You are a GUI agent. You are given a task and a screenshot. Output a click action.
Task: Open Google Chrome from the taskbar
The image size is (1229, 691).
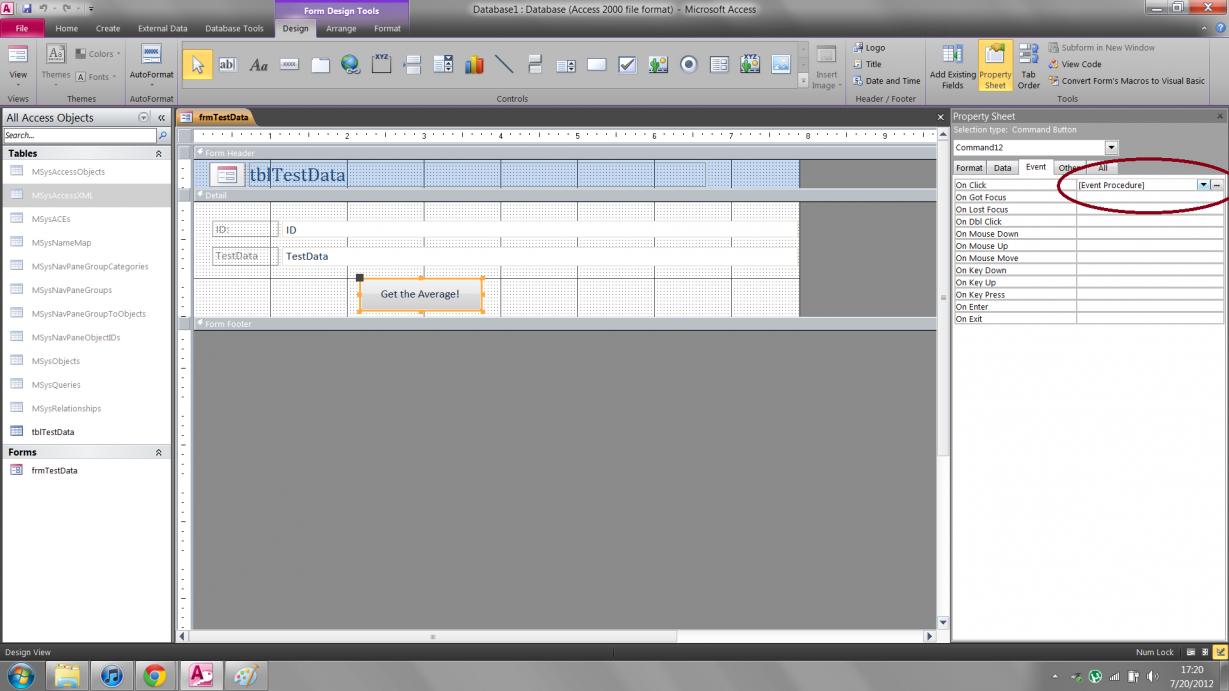[155, 676]
